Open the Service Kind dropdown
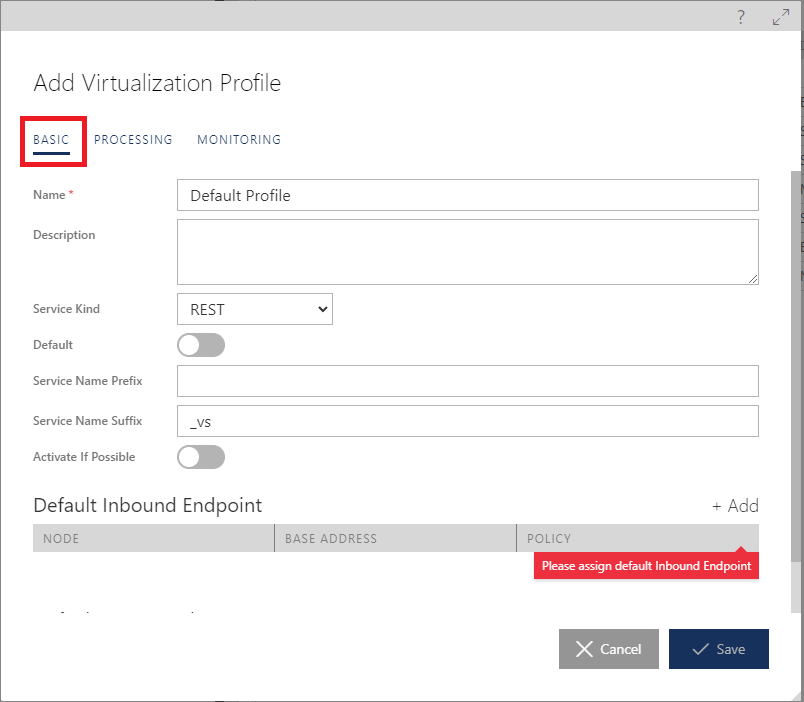 click(x=255, y=309)
